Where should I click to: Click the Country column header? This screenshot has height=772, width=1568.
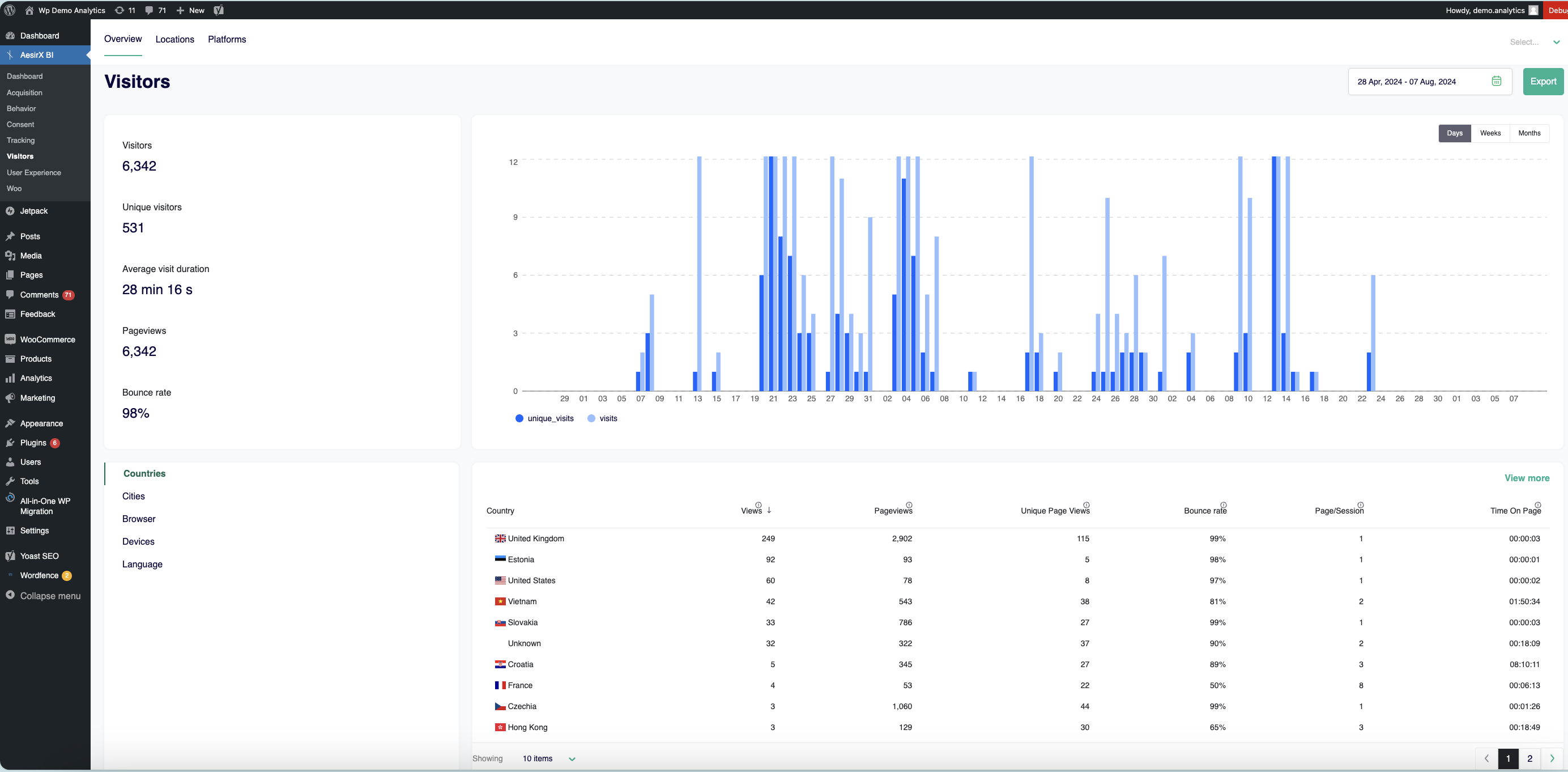point(500,511)
